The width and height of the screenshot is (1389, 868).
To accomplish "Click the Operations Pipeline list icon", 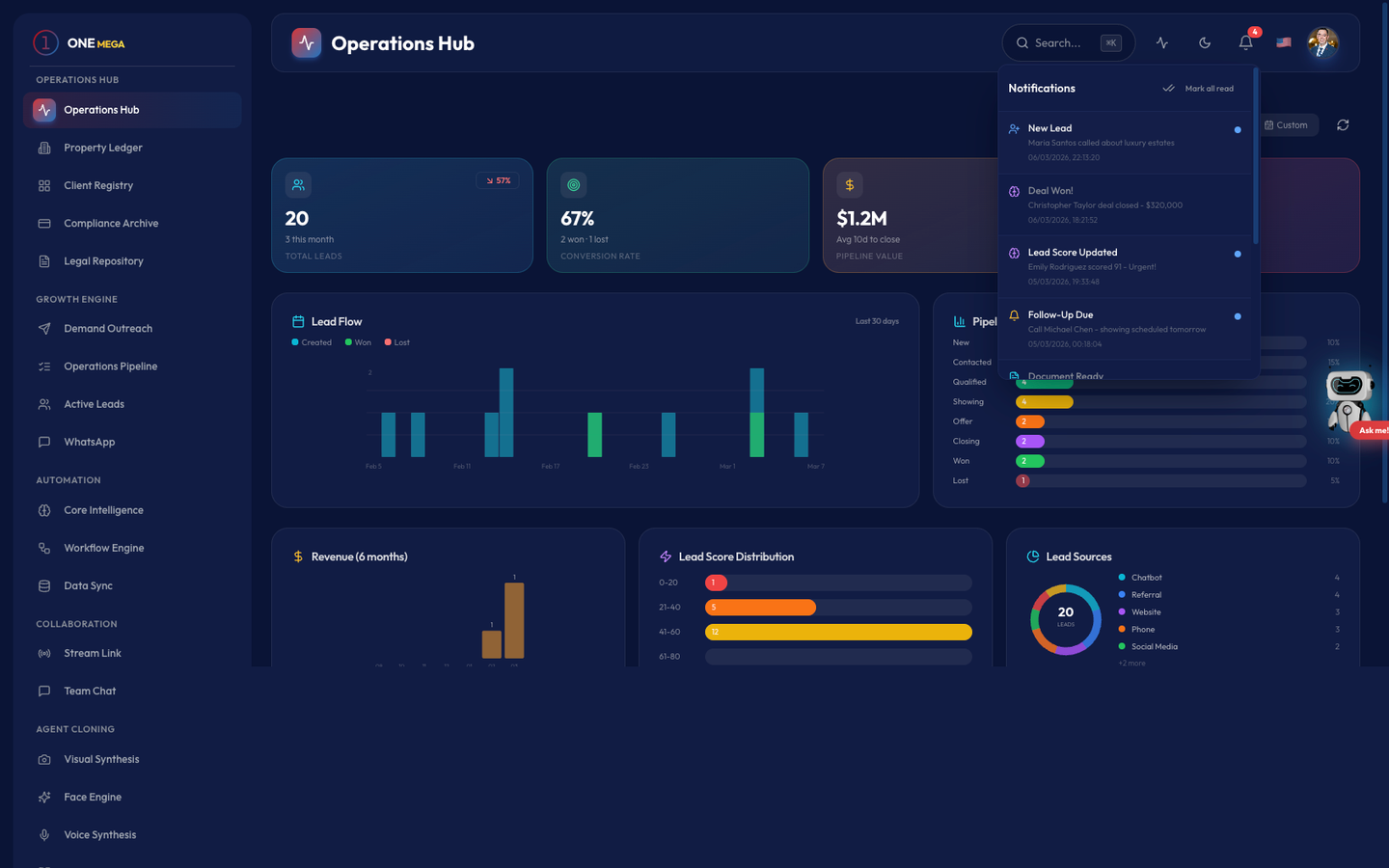I will pyautogui.click(x=44, y=366).
